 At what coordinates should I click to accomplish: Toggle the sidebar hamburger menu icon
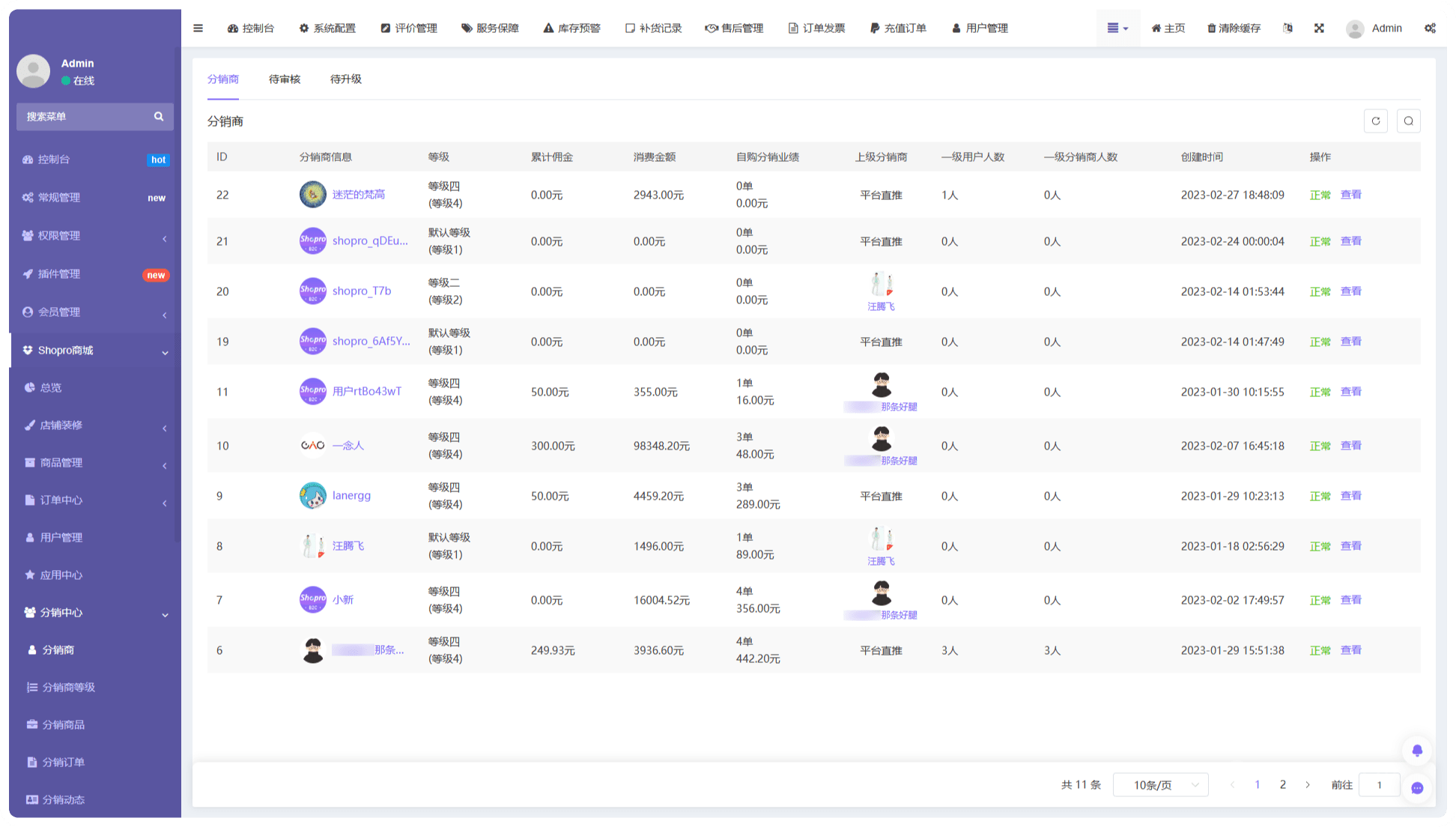tap(198, 28)
